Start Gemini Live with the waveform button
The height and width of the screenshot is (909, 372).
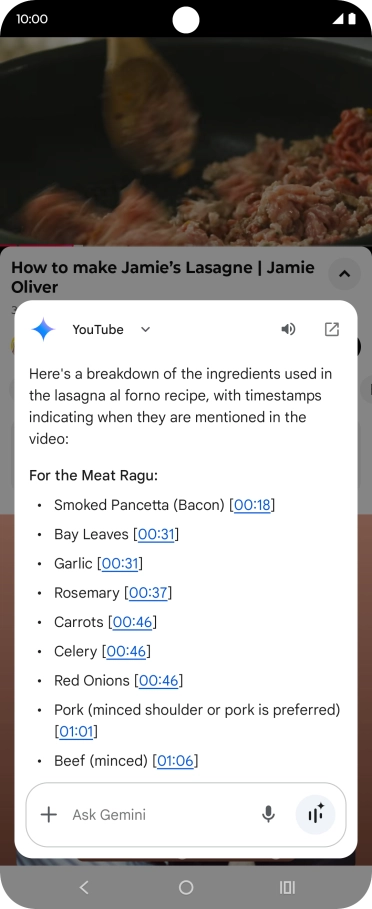(315, 815)
